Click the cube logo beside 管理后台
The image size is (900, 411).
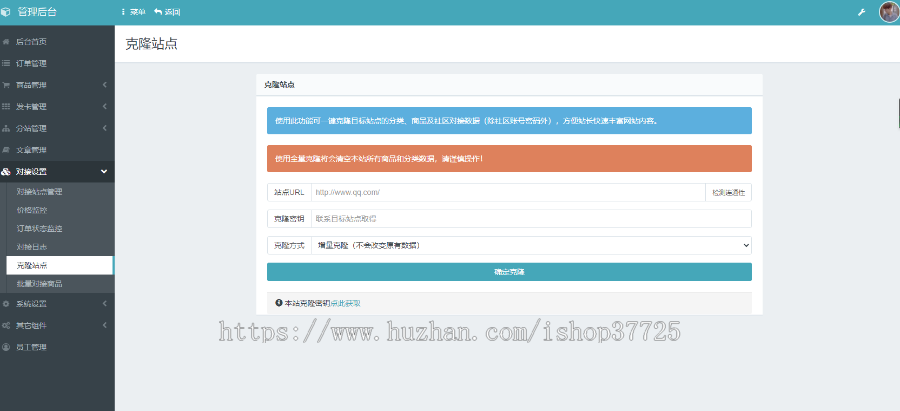[x=5, y=12]
